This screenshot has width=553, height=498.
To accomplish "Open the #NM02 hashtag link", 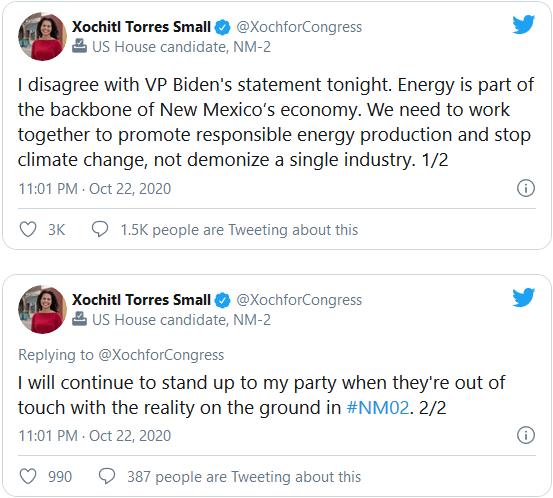I will pyautogui.click(x=378, y=408).
